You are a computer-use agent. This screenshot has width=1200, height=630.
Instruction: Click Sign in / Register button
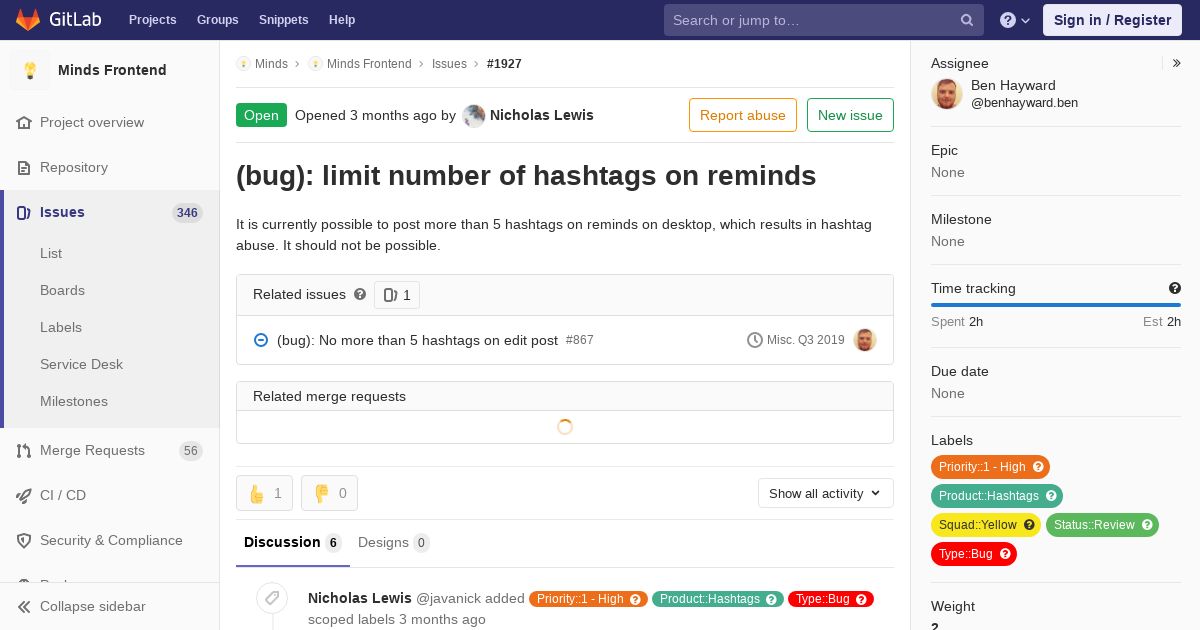[x=1112, y=20]
